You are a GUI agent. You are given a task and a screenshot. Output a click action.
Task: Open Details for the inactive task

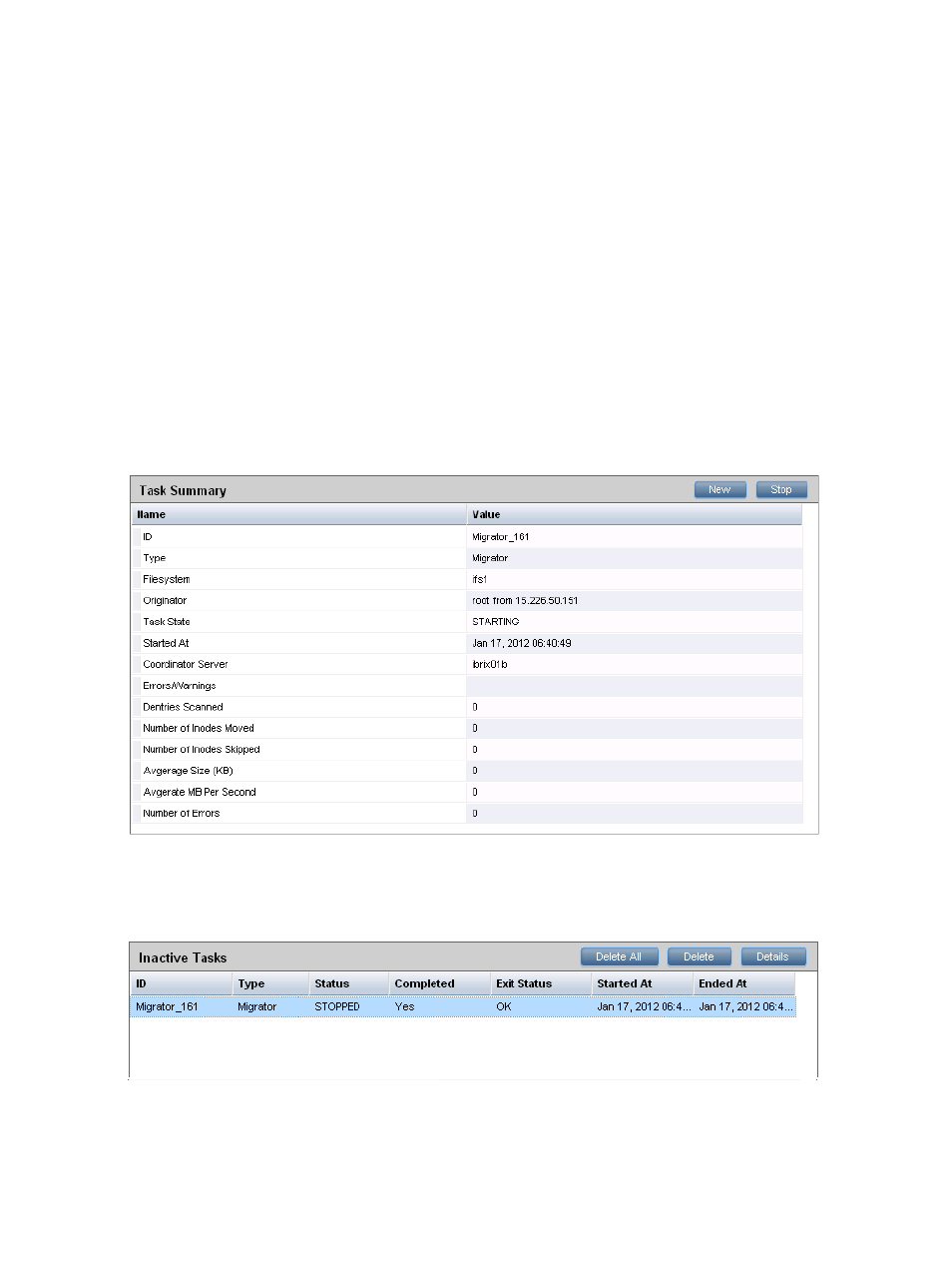pos(772,956)
